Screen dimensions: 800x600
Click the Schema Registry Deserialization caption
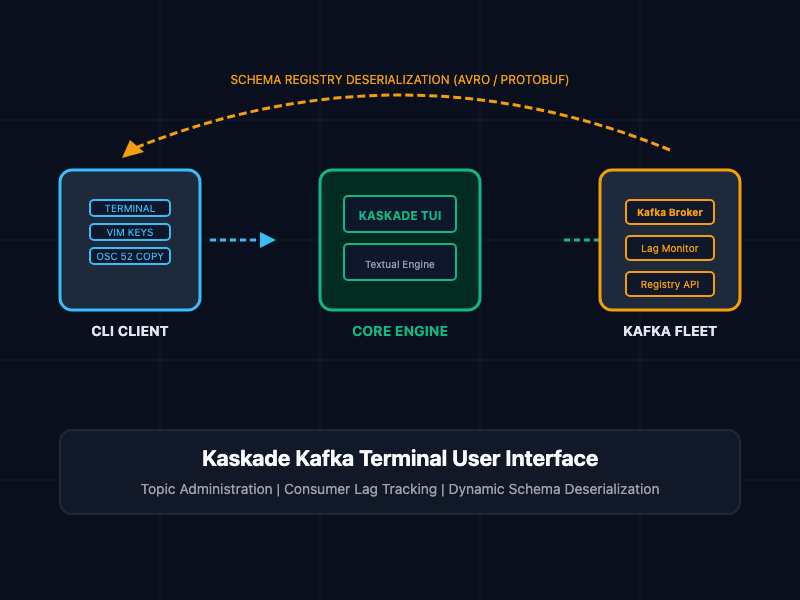click(399, 80)
